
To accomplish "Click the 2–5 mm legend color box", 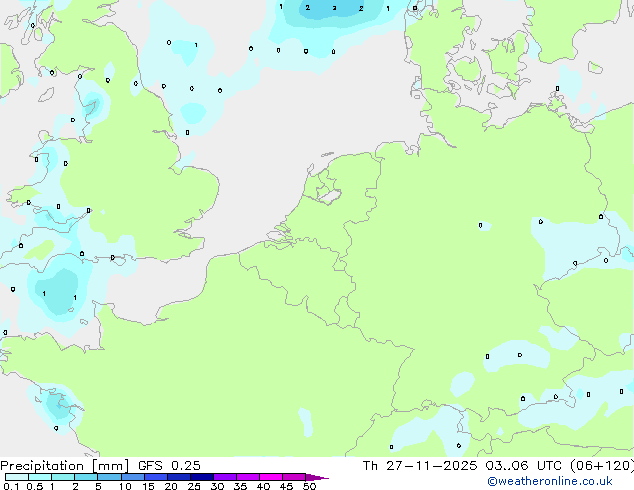I will click(x=86, y=477).
